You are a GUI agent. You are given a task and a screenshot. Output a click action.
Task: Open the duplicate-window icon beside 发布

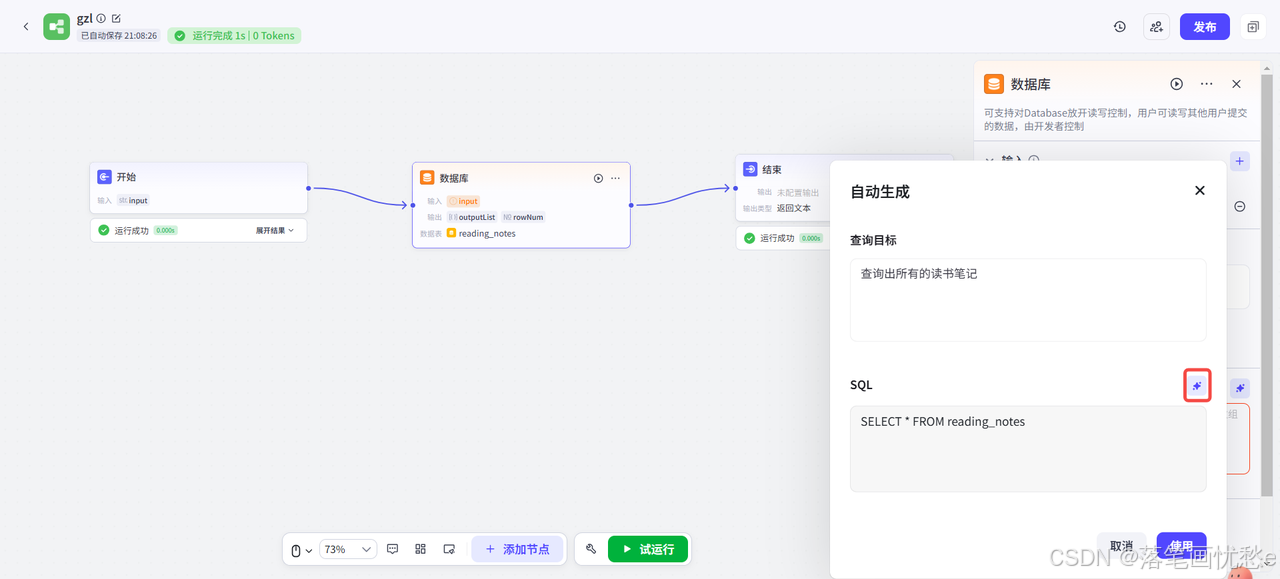coord(1252,27)
